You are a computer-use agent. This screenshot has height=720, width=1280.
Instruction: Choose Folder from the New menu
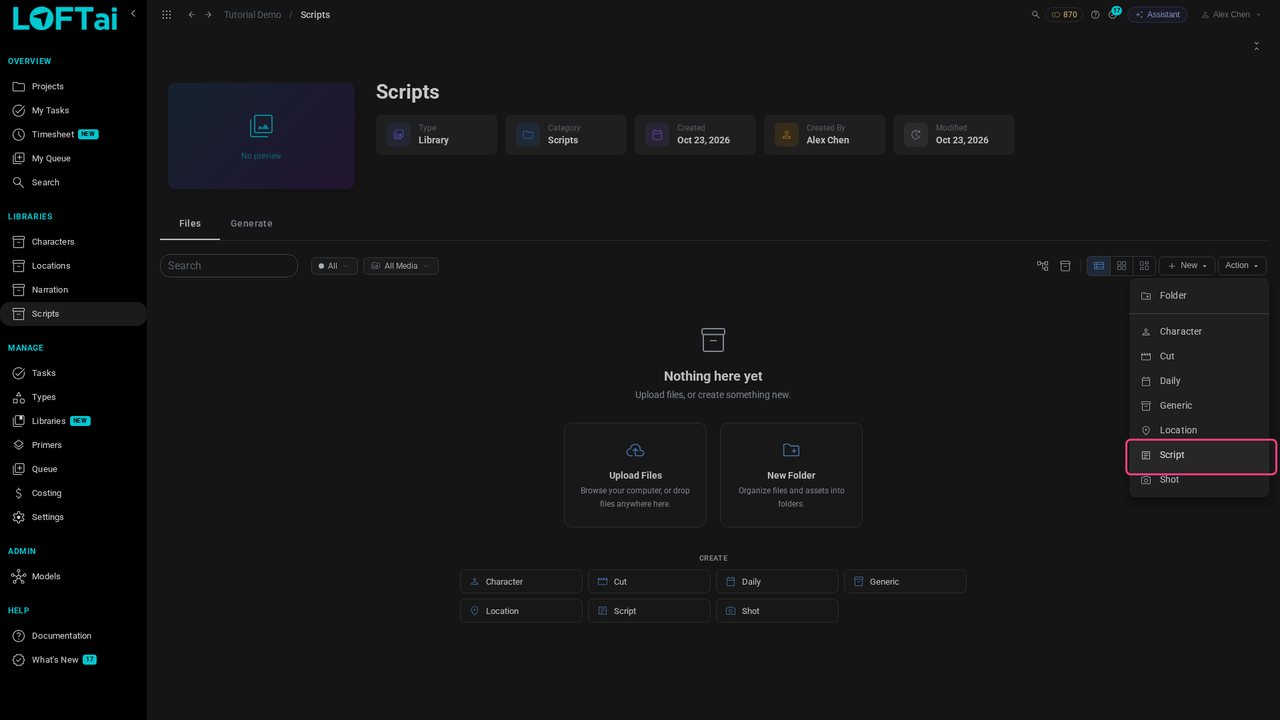1199,296
